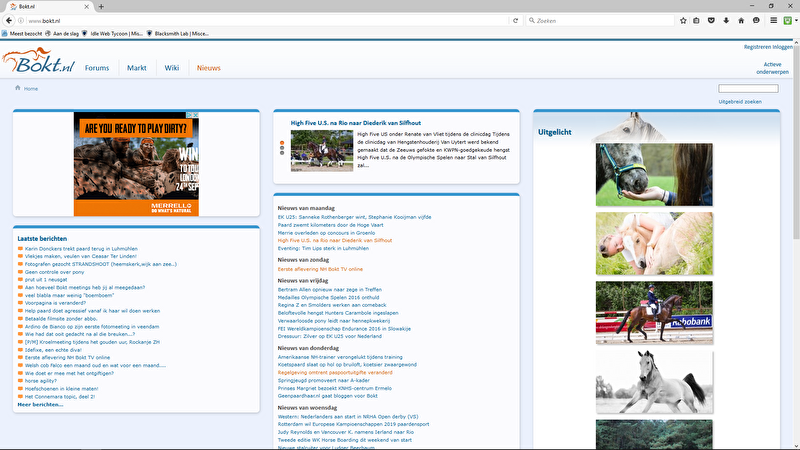This screenshot has width=800, height=450.
Task: Open post 'Voorpagina is veranderd?'
Action: 55,303
